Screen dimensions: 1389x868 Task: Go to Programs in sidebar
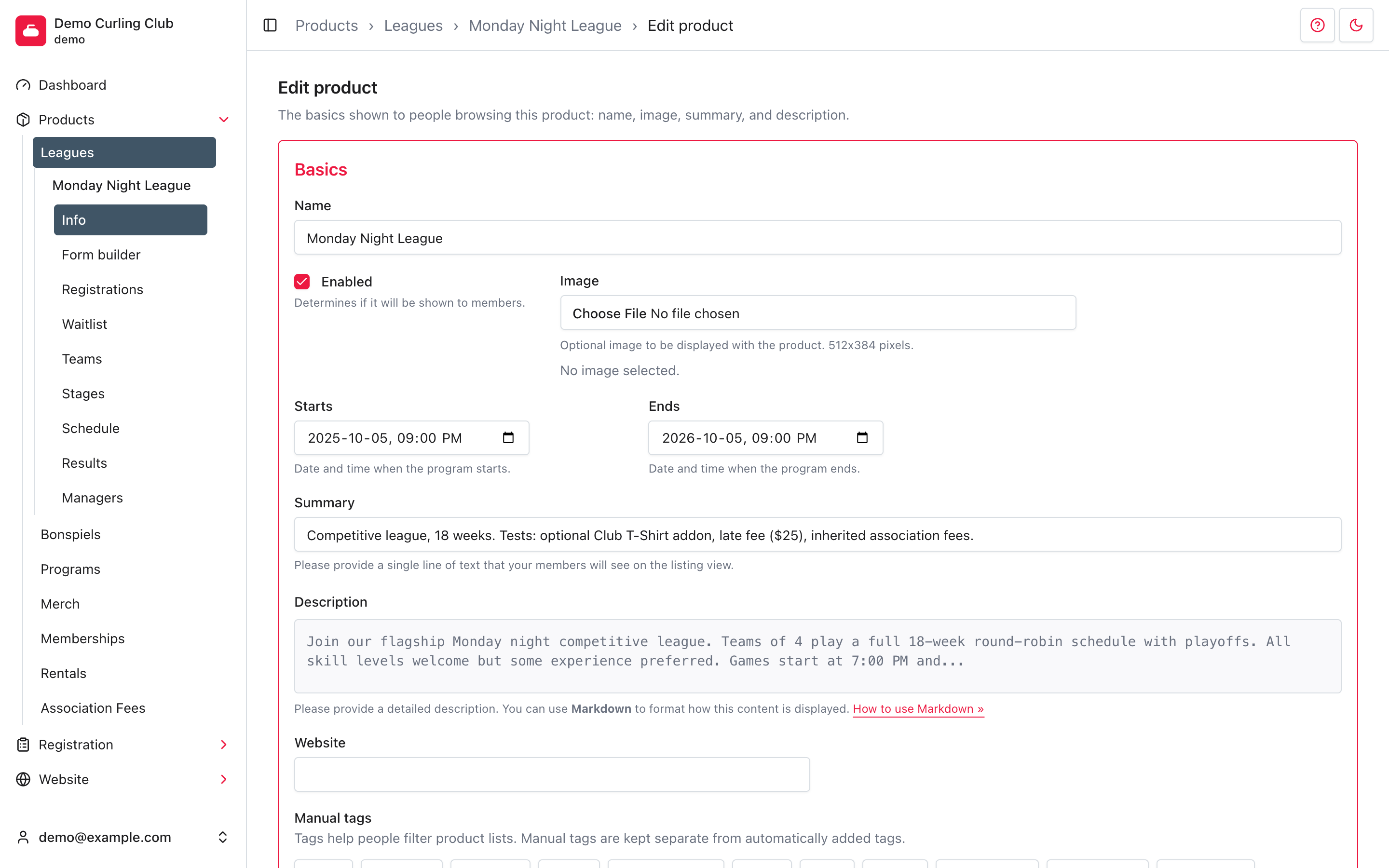[70, 569]
